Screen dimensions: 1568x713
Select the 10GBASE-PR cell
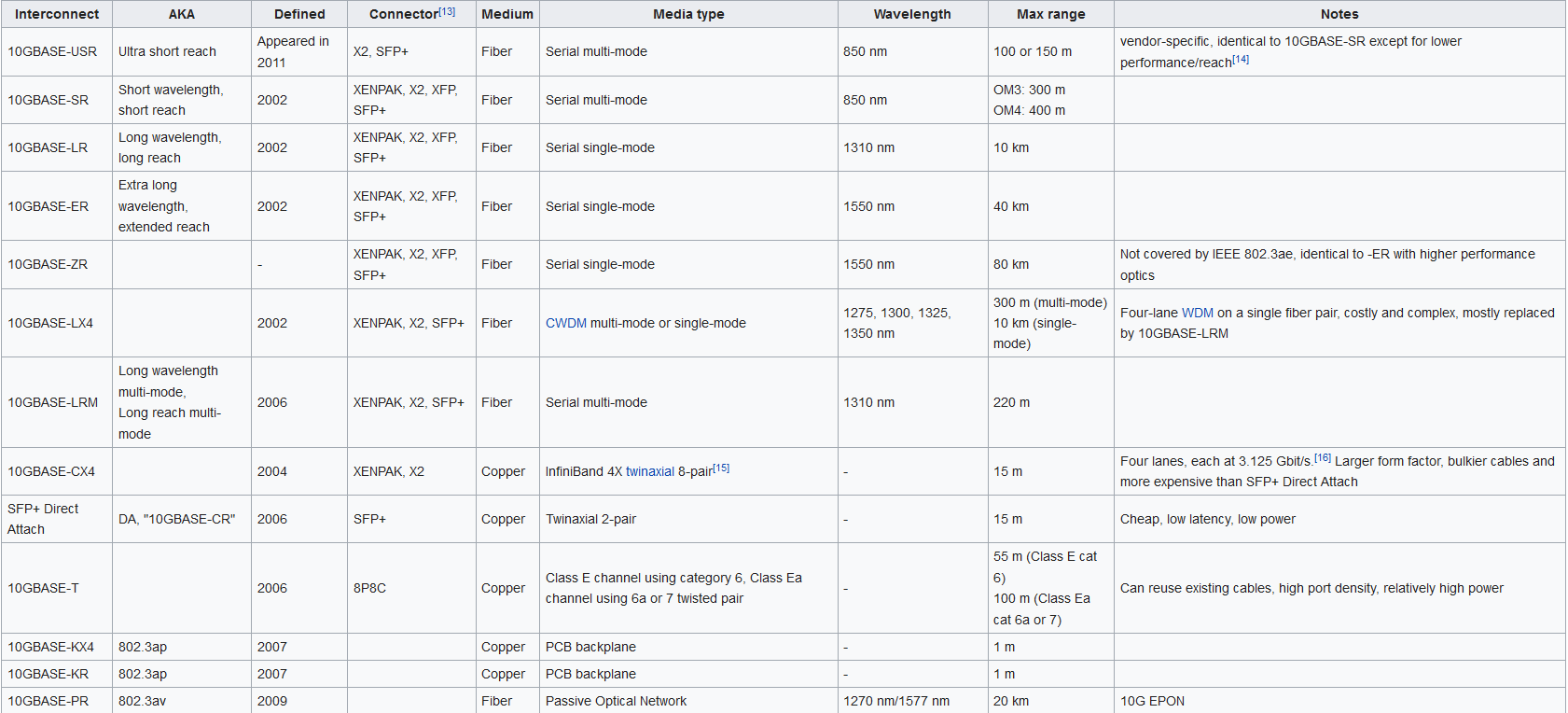[57, 701]
